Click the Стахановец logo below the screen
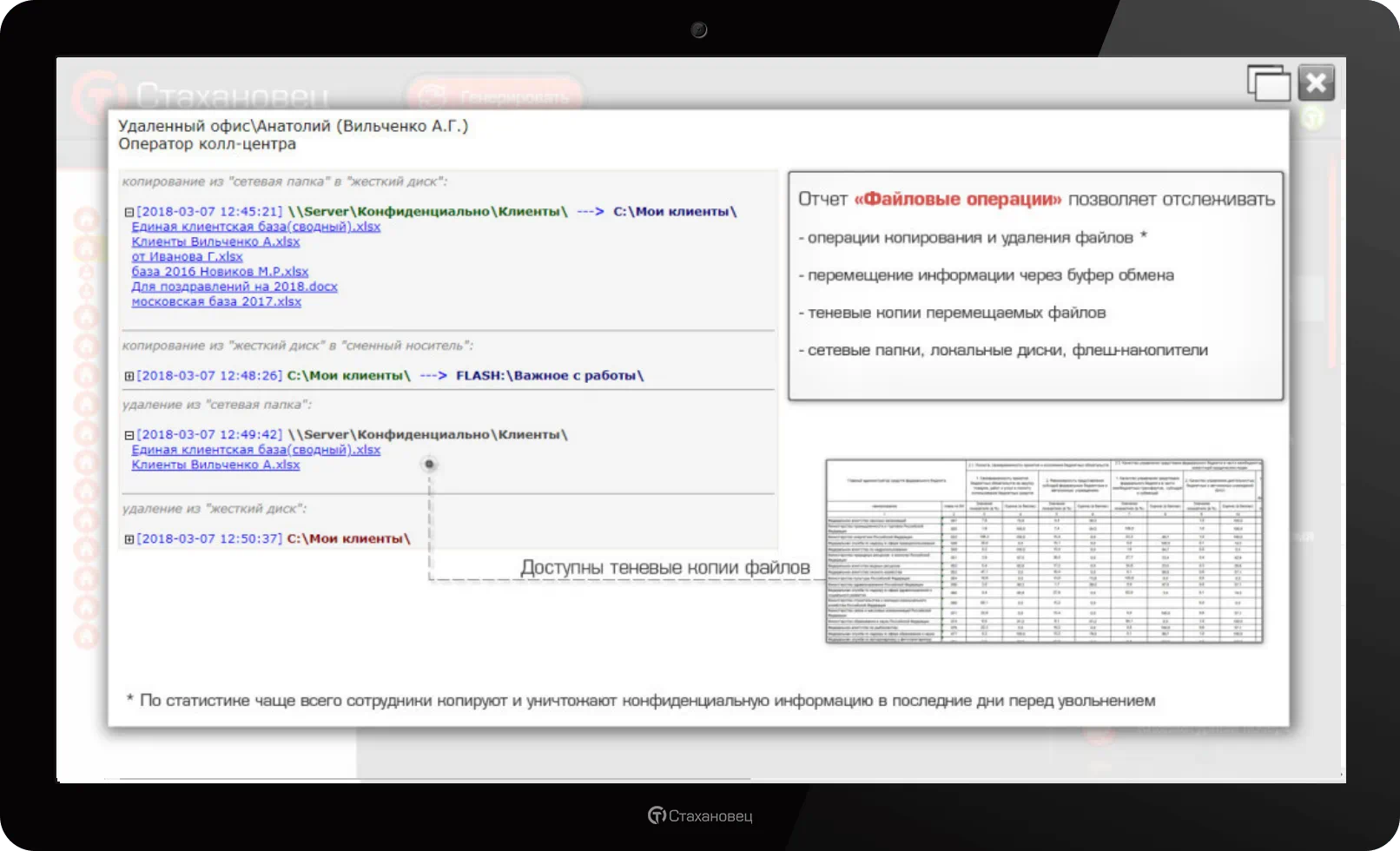Screen dimensions: 1400x851 pyautogui.click(x=700, y=815)
